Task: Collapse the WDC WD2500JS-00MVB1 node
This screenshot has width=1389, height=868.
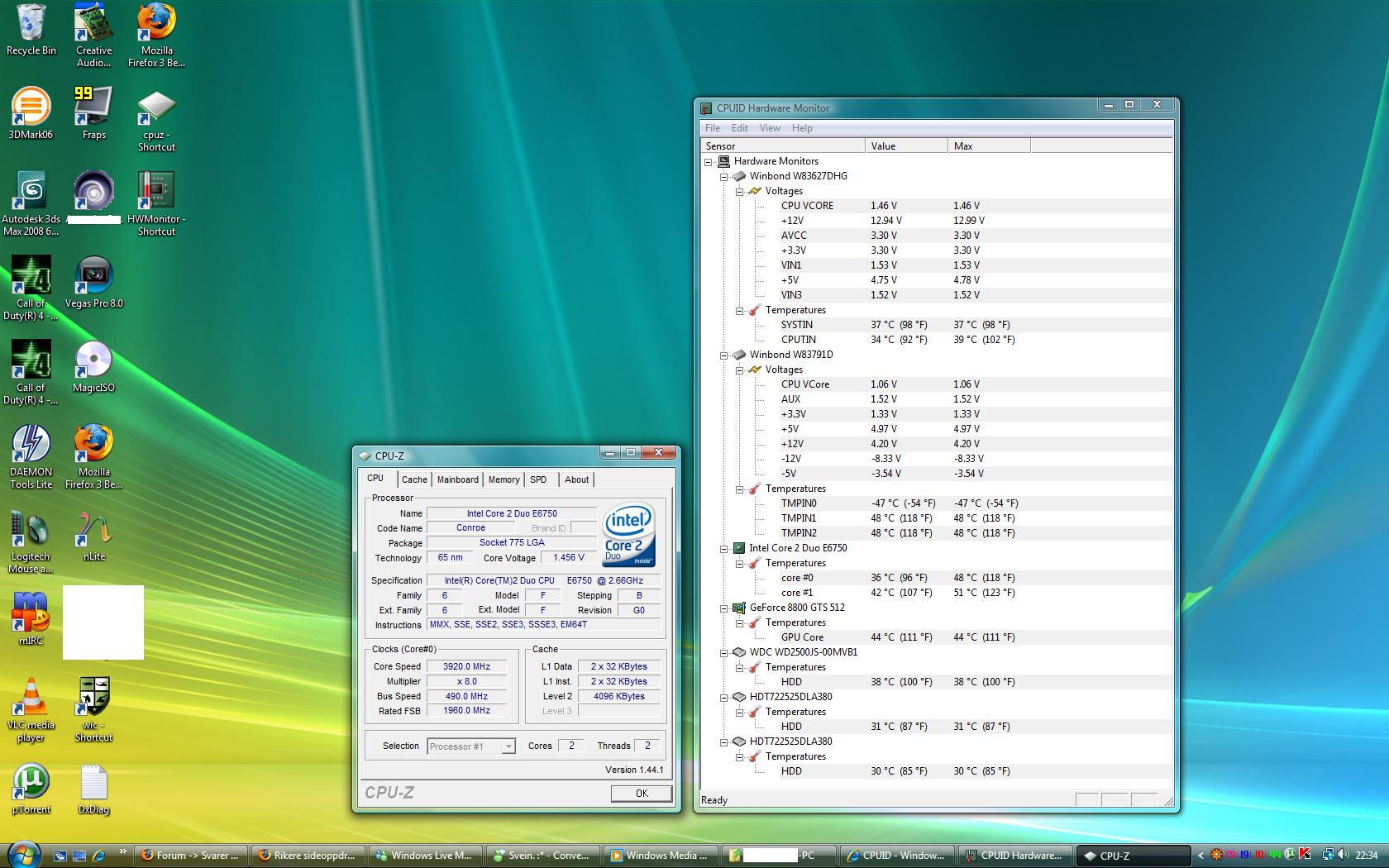Action: coord(724,652)
